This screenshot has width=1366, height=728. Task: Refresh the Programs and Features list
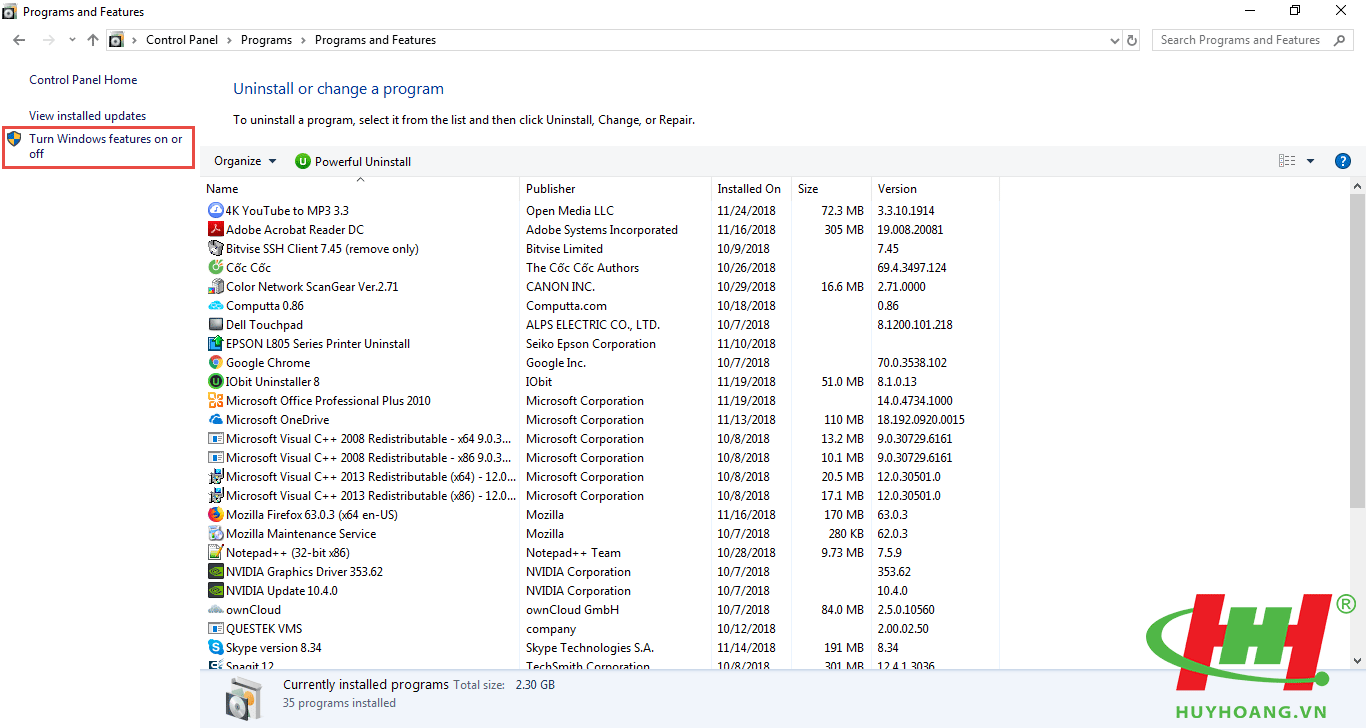[1132, 40]
